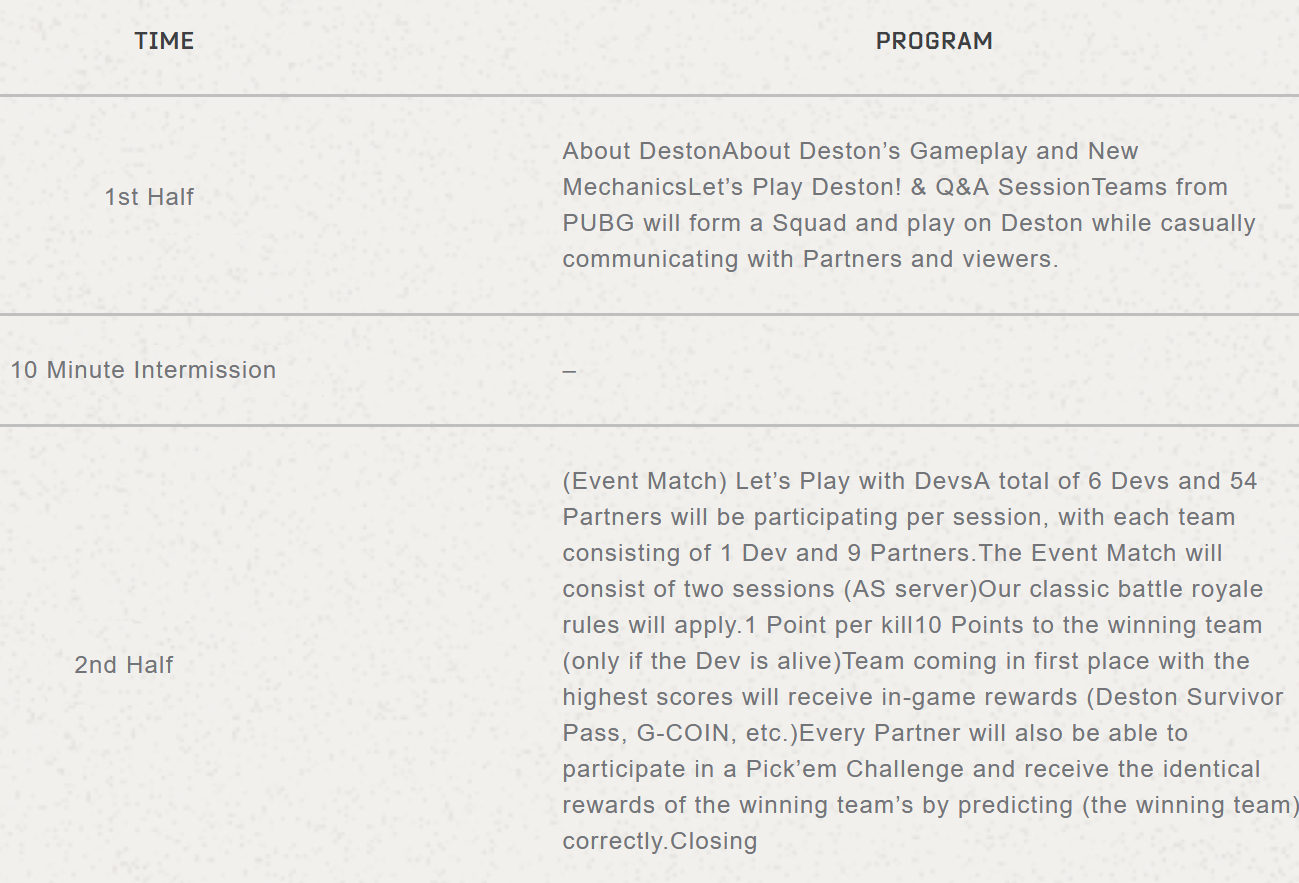Screen dimensions: 1299x883
Task: Click 'communicating with Partners and viewers' line
Action: click(809, 259)
